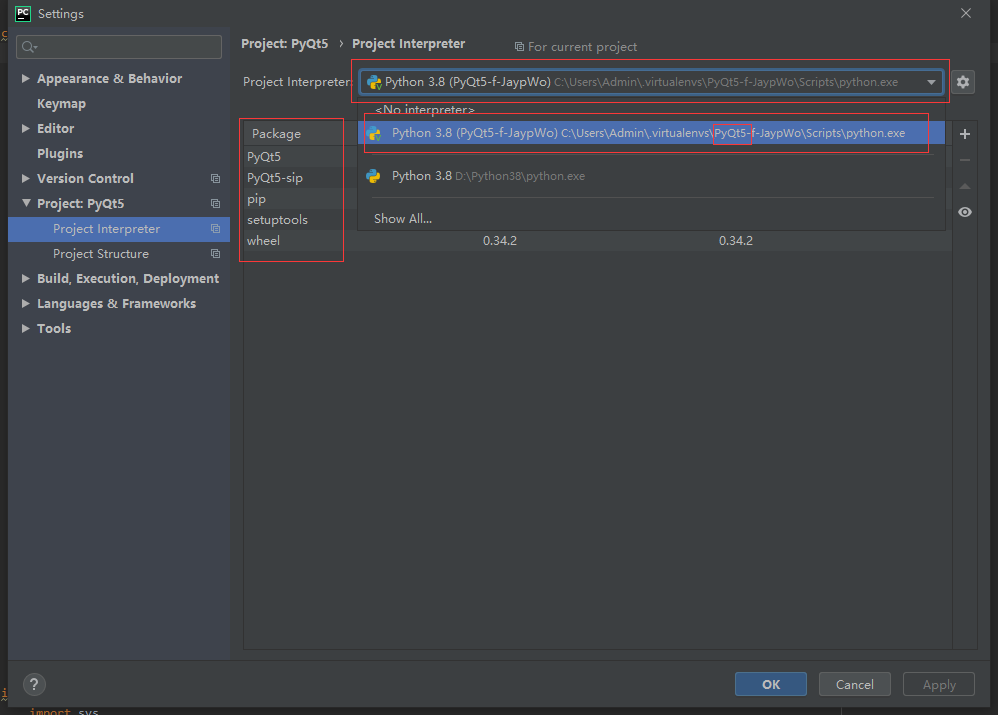The image size is (998, 715).
Task: Click the search magnifier icon in settings
Action: coord(29,47)
